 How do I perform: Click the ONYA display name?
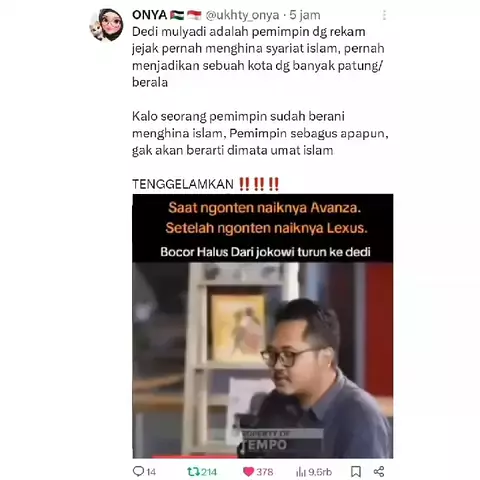tap(149, 15)
